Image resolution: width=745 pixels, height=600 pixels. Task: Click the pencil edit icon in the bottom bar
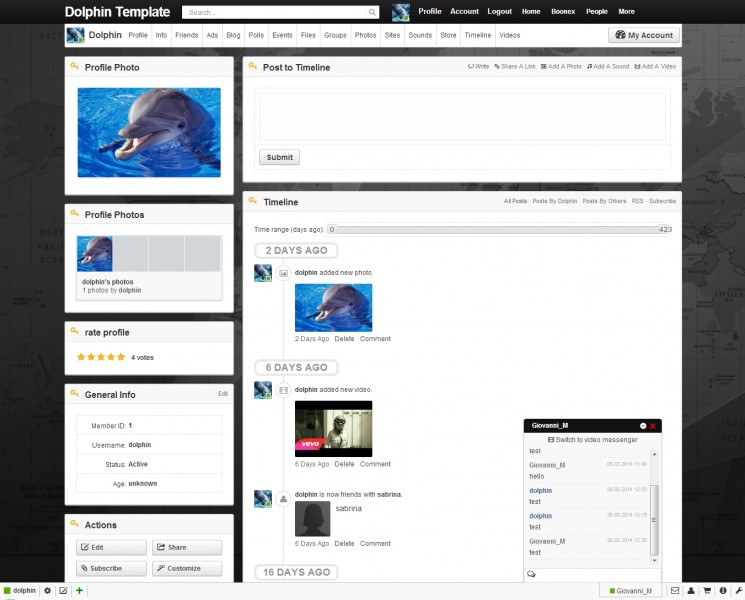(x=63, y=590)
